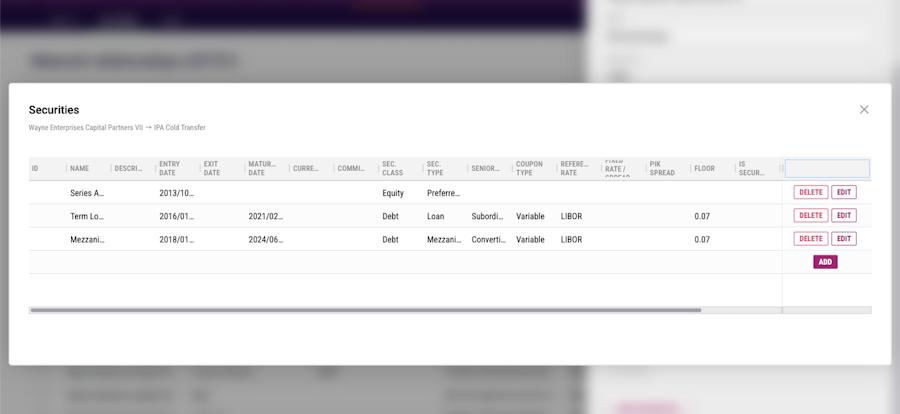Sort by the COUPON TYPE column header
Screen dimensions: 900x414
tap(529, 168)
